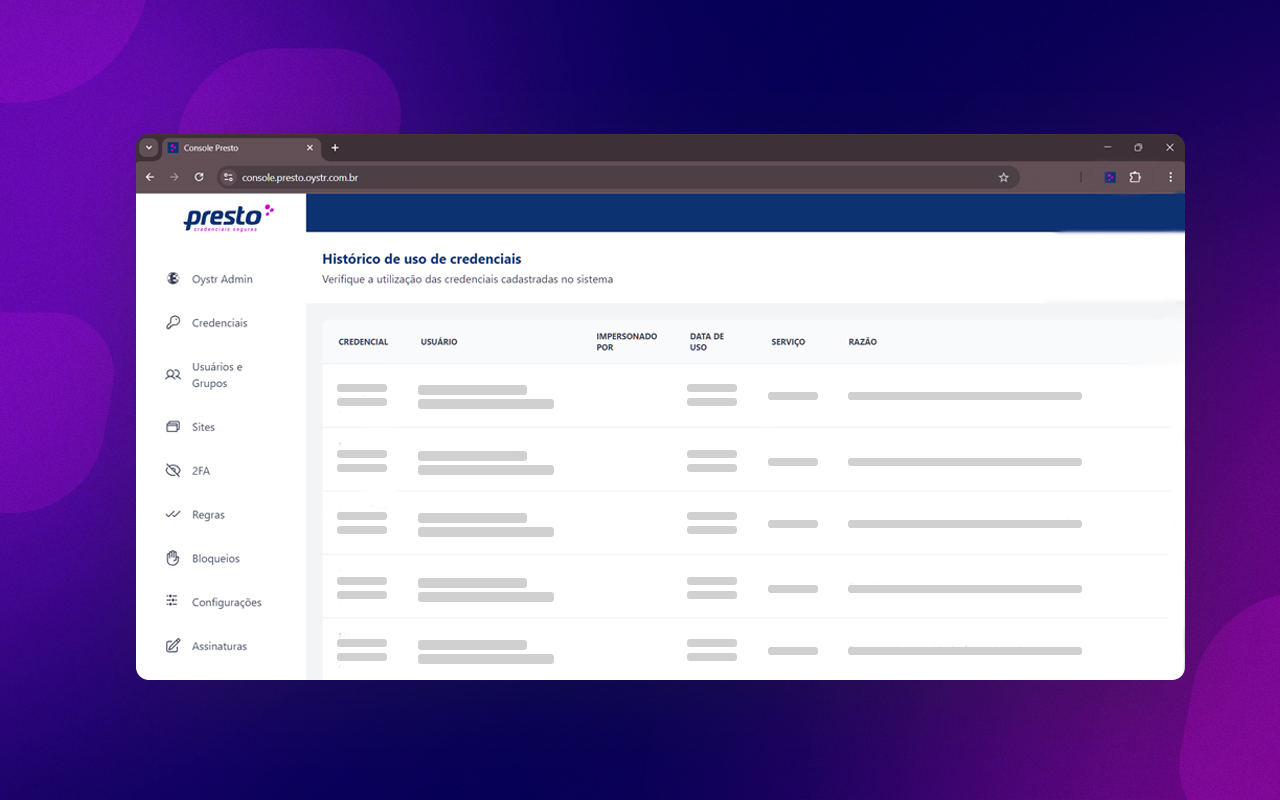Open the tab search dropdown arrow
The height and width of the screenshot is (800, 1280).
click(x=149, y=148)
